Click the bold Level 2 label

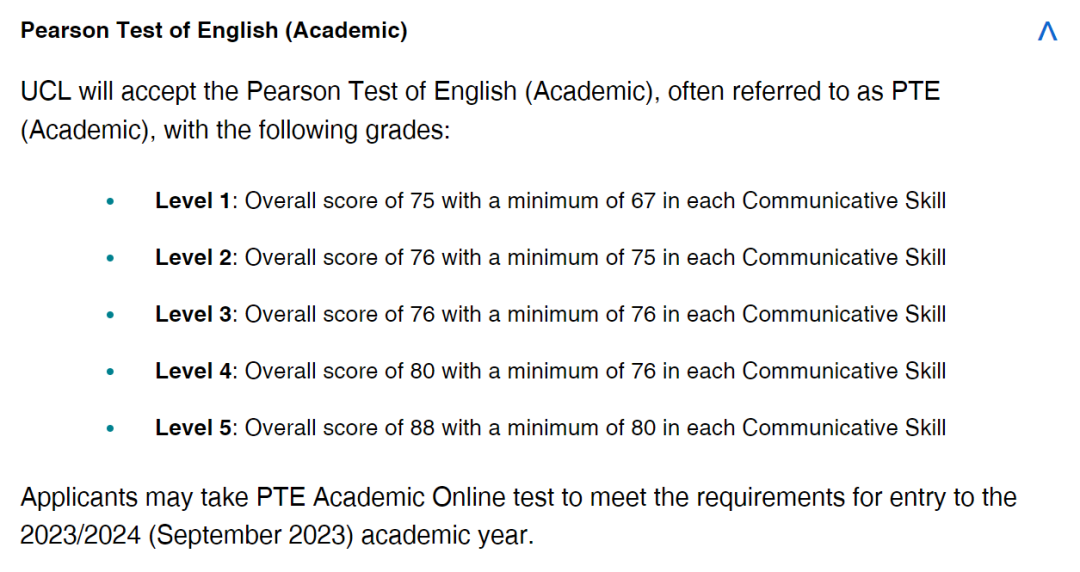pos(193,258)
